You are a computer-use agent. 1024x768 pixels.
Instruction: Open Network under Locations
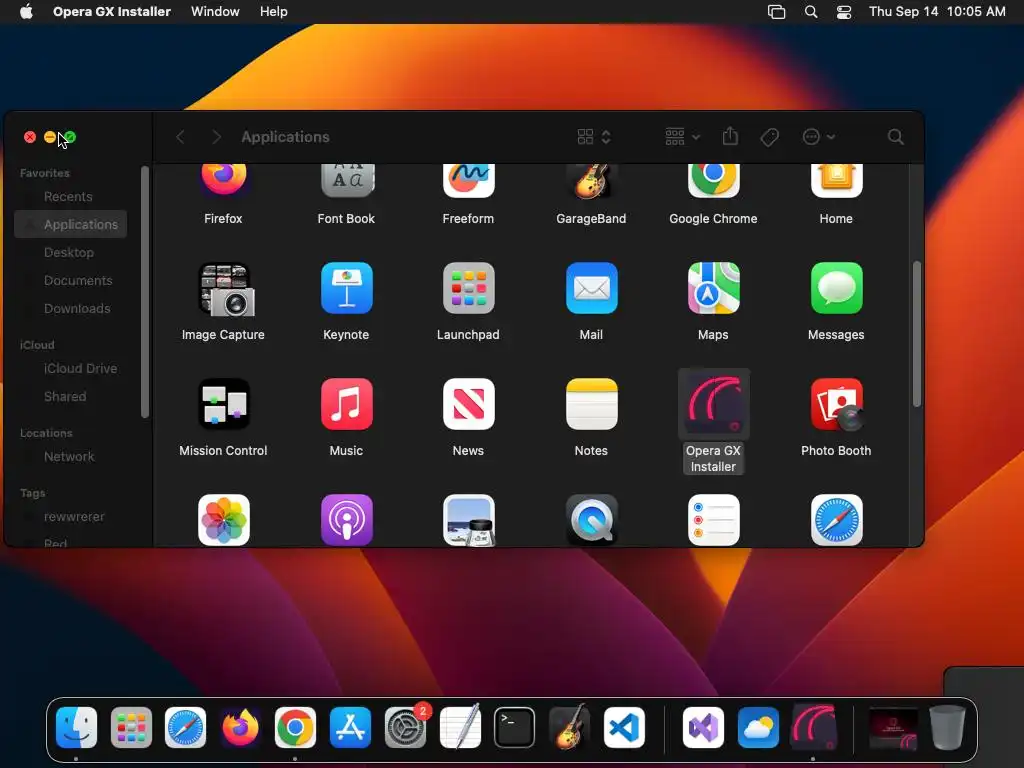pyautogui.click(x=71, y=456)
